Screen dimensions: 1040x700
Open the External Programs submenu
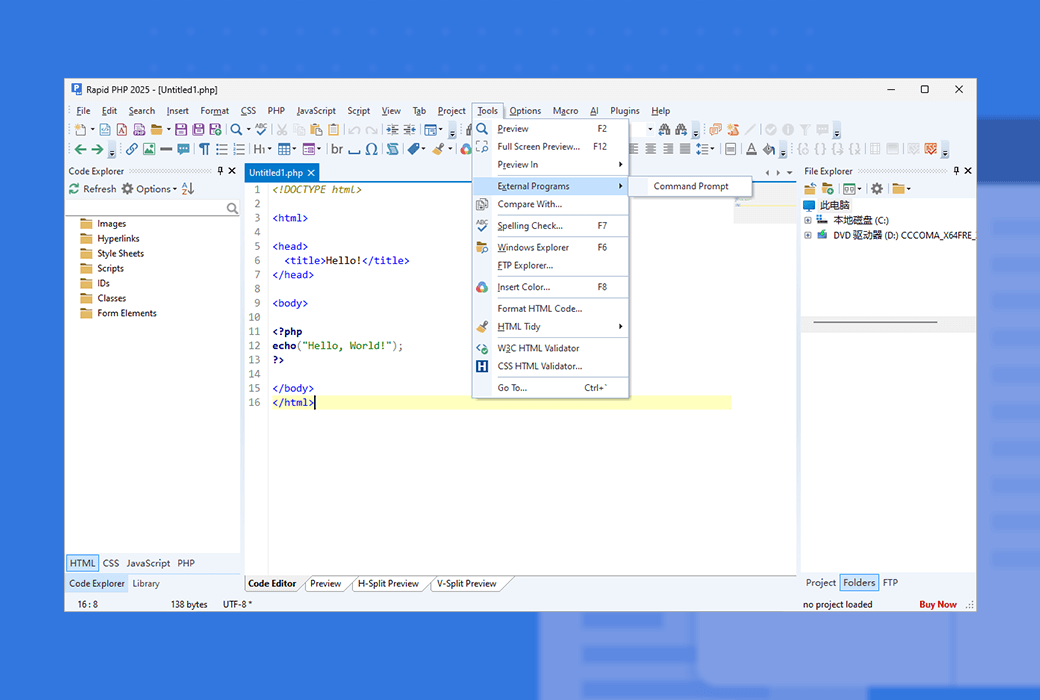pos(551,186)
